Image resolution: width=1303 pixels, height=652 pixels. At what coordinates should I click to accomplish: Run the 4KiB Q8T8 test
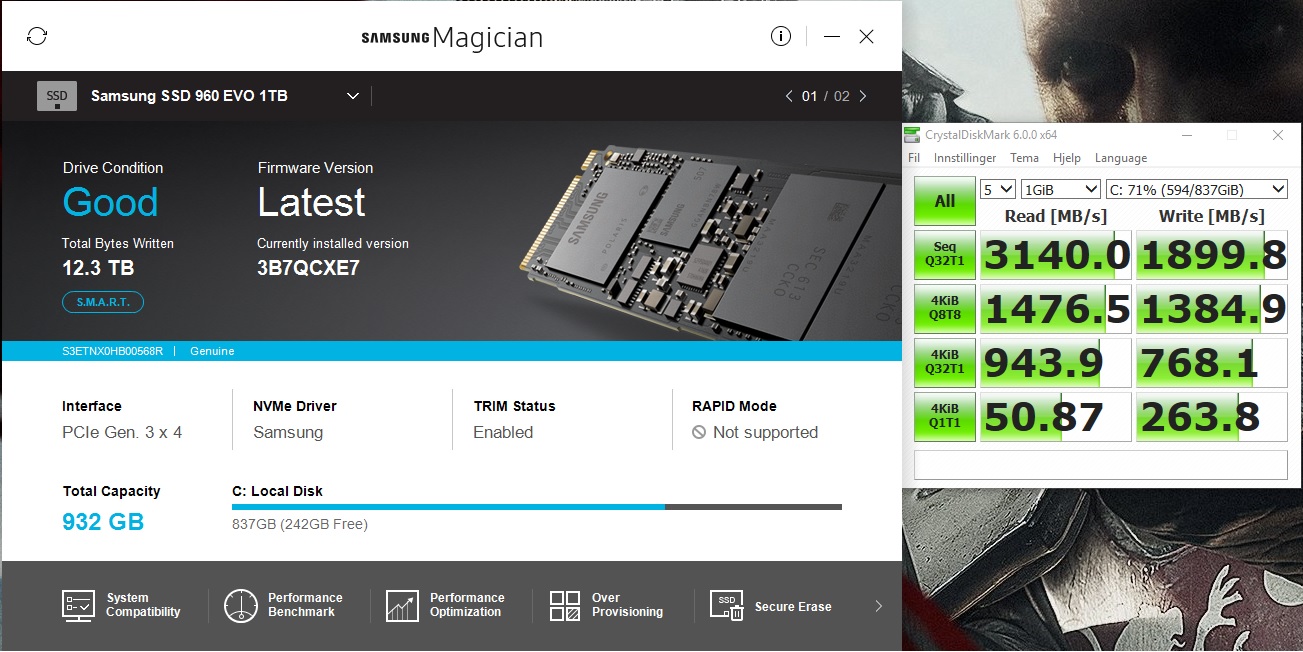pos(944,309)
